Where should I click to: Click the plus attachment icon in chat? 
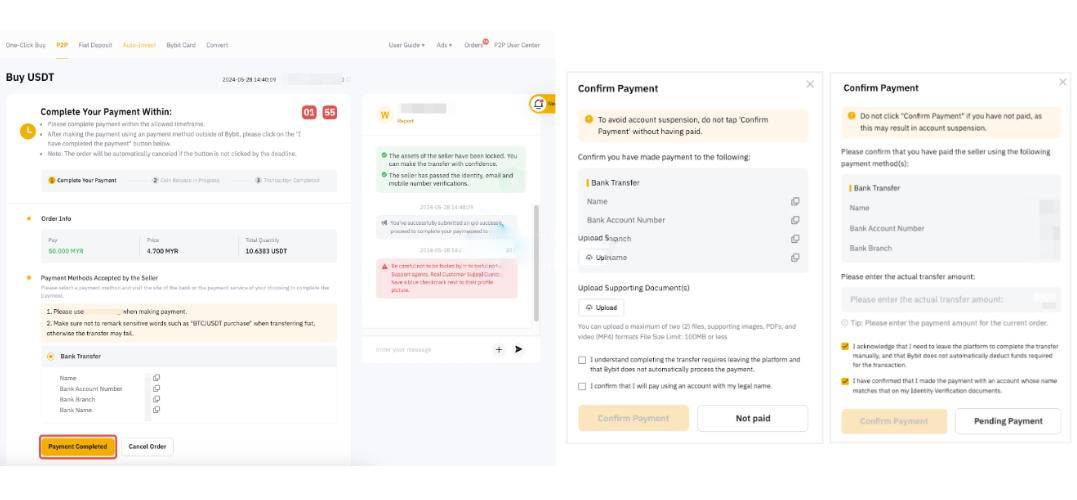pyautogui.click(x=499, y=349)
